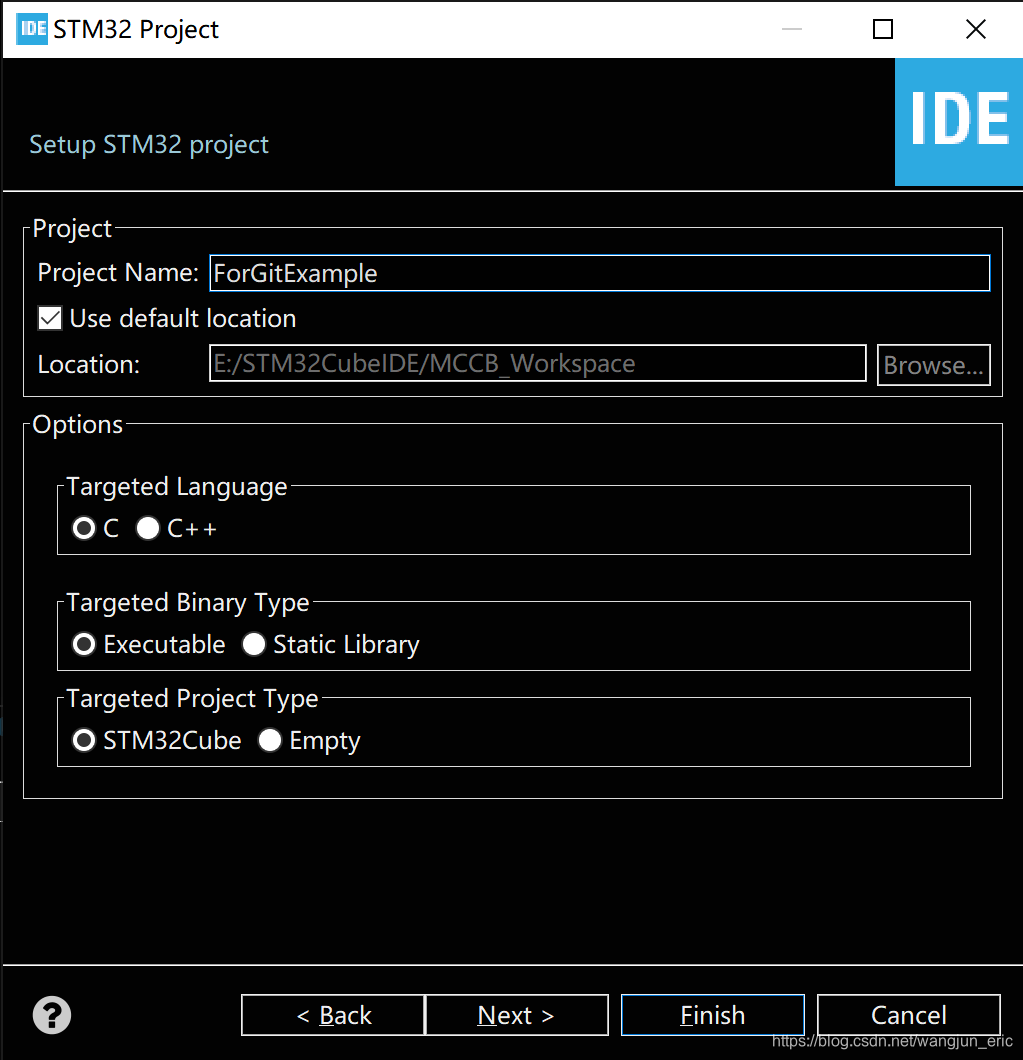Open Browse for project location
The width and height of the screenshot is (1023, 1060).
933,365
